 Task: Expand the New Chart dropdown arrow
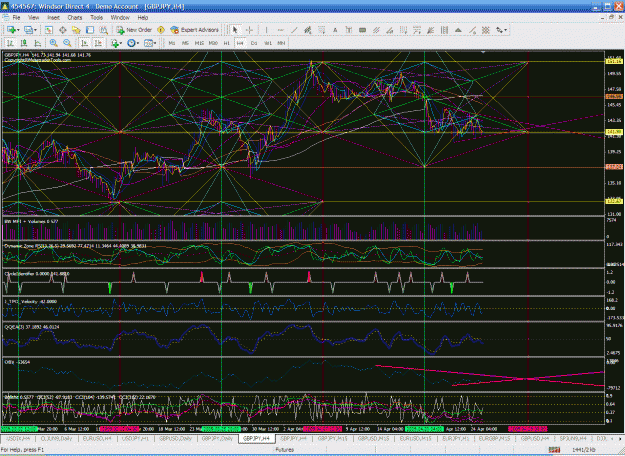[x=18, y=30]
